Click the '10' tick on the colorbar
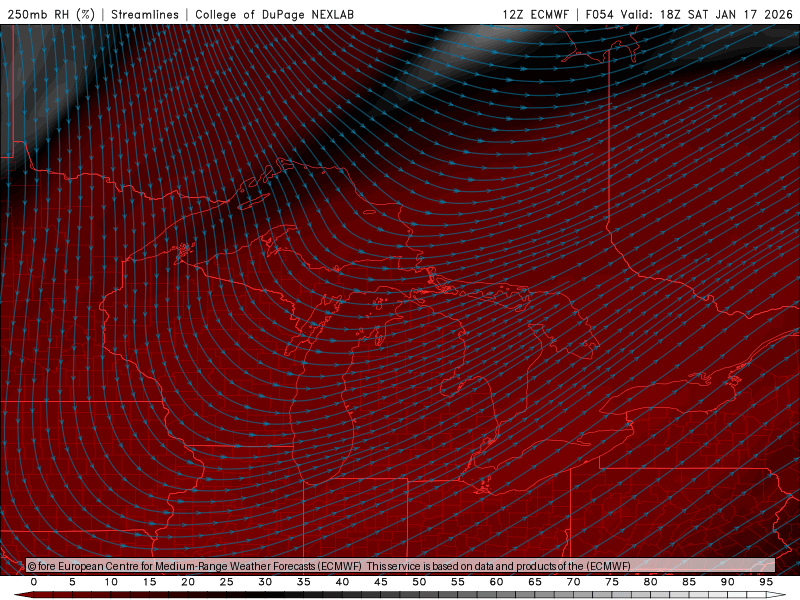The width and height of the screenshot is (800, 600). 111,582
